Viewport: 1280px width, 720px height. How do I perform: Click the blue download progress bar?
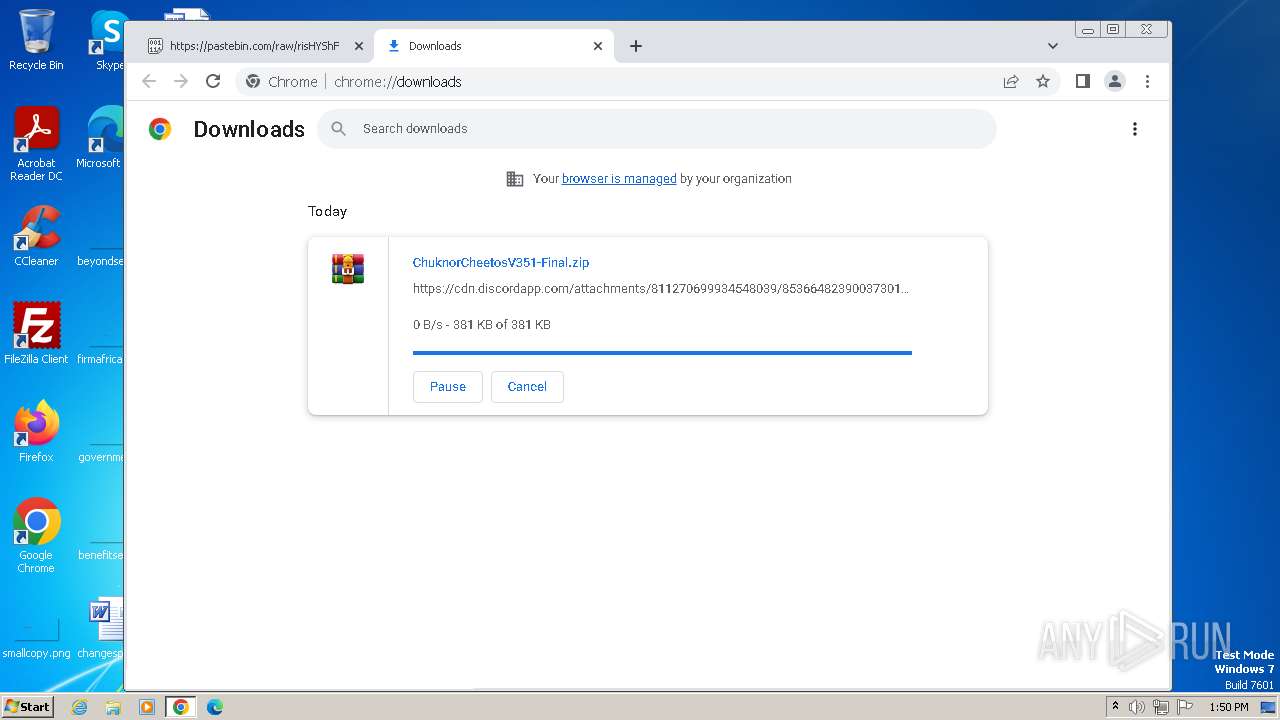pyautogui.click(x=662, y=353)
